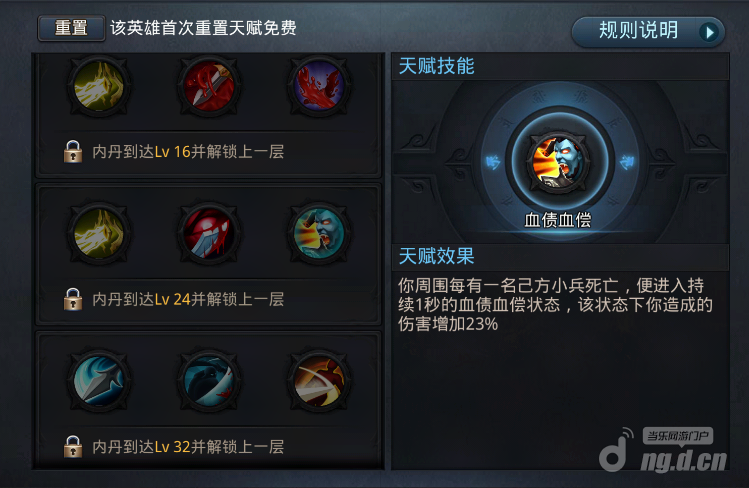The image size is (749, 488).
Task: Click the lock icon beside Lv 16 requirement
Action: click(73, 151)
